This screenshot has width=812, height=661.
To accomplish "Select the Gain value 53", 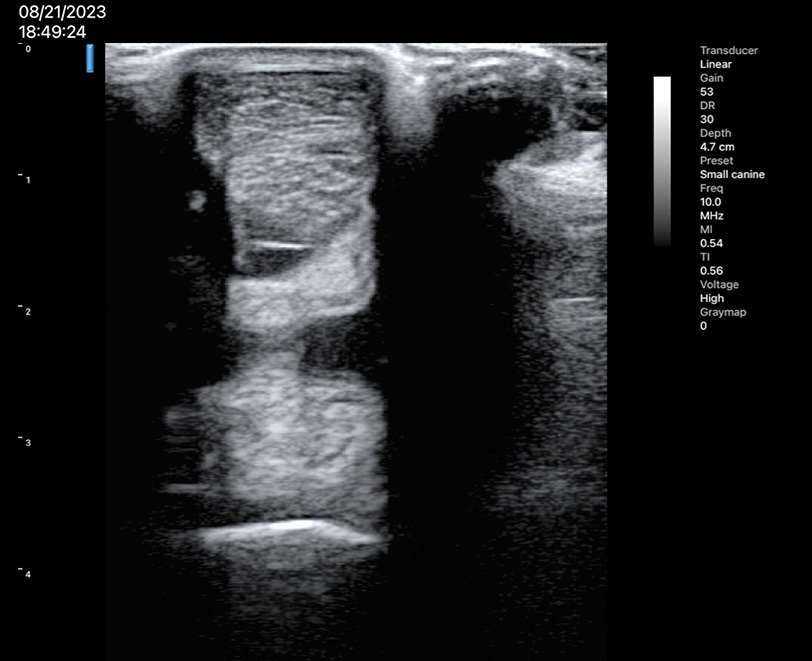I will (707, 92).
